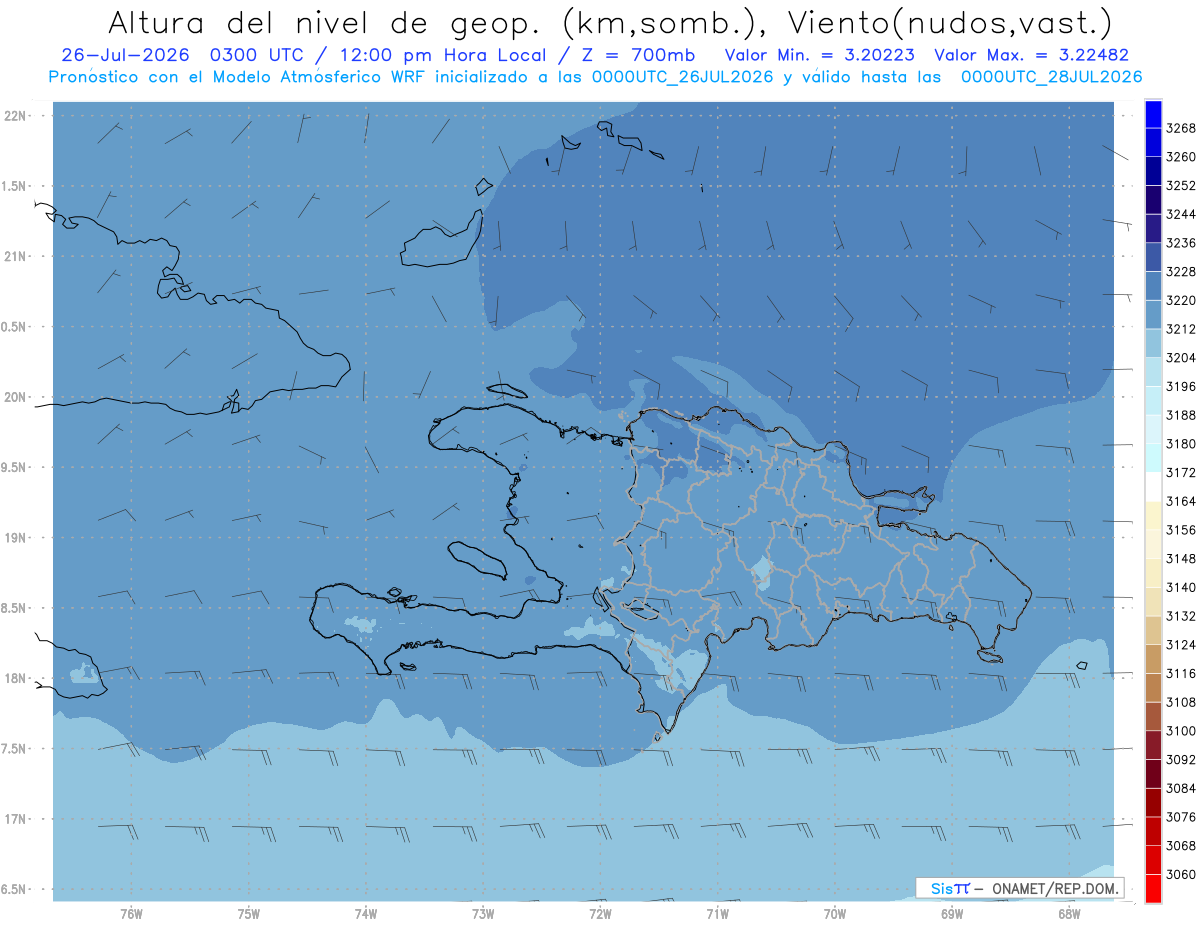Screen dimensions: 1200x927
Task: Click the 'Valor Min. = 3.20223' readout
Action: [820, 55]
